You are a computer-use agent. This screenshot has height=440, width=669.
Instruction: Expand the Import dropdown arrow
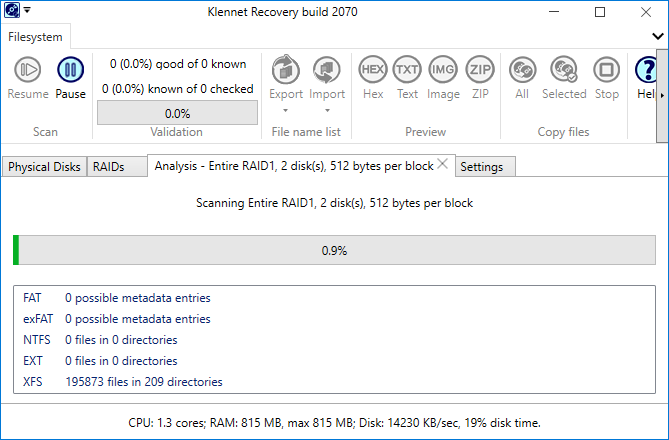[x=327, y=111]
